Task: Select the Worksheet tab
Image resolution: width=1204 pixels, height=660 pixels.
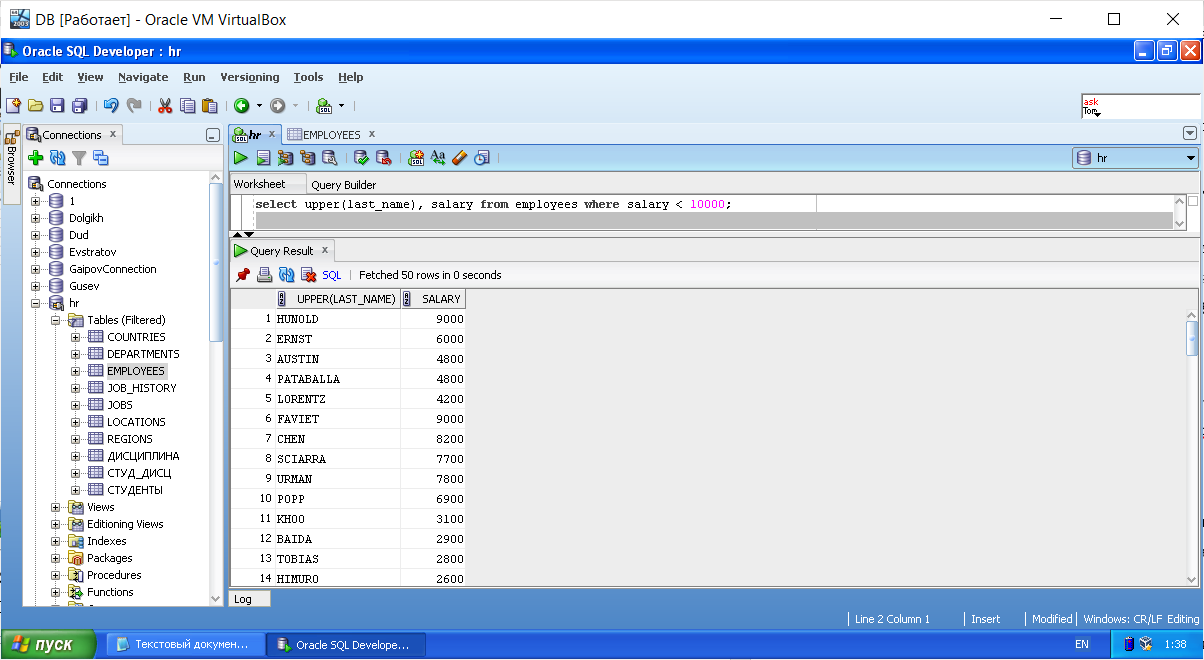Action: click(x=259, y=184)
